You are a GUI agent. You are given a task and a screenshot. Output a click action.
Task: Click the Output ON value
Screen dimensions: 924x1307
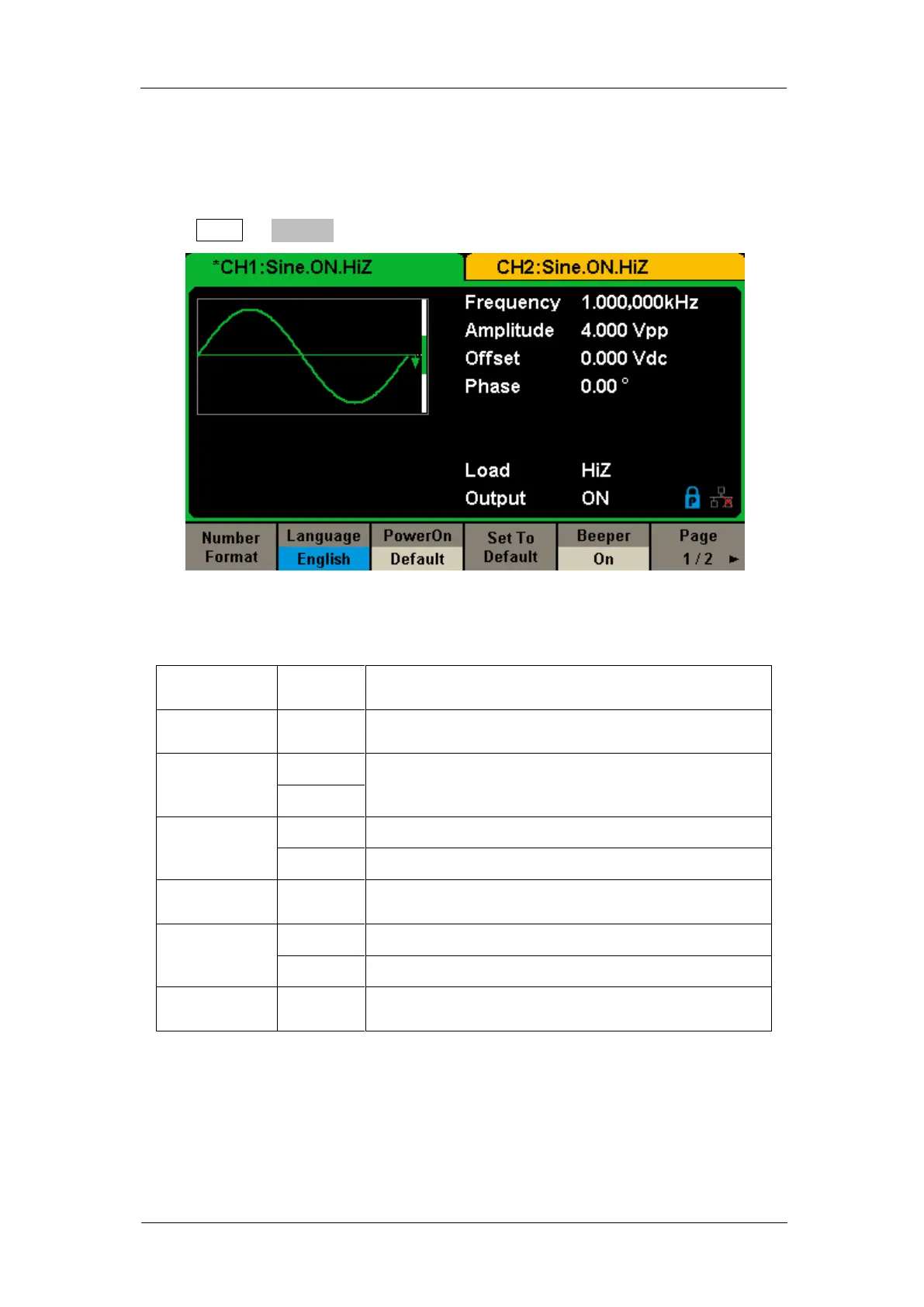(x=595, y=498)
